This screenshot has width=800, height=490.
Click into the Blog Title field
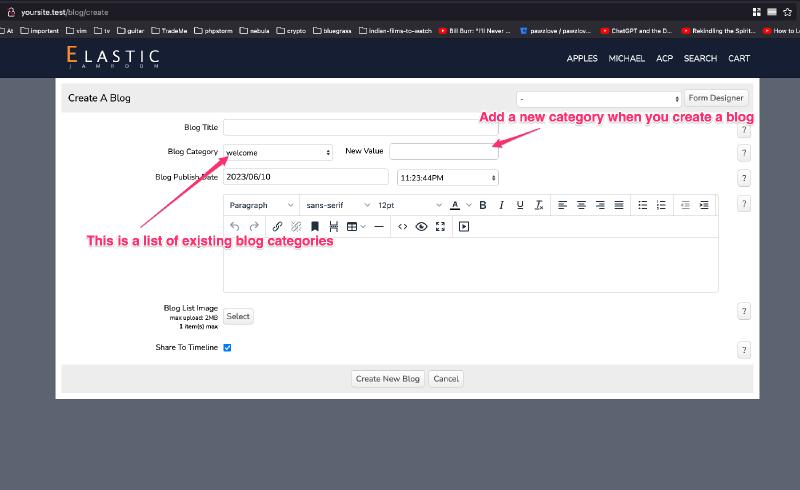coord(360,128)
